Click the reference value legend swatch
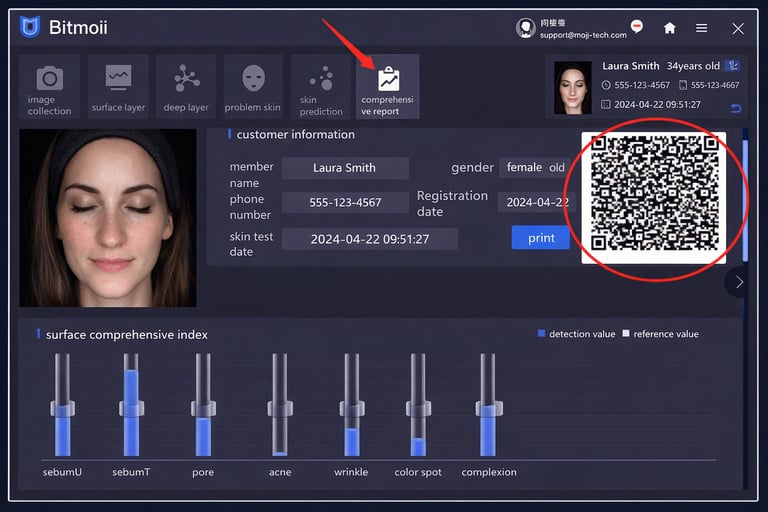Viewport: 768px width, 512px height. coord(625,334)
